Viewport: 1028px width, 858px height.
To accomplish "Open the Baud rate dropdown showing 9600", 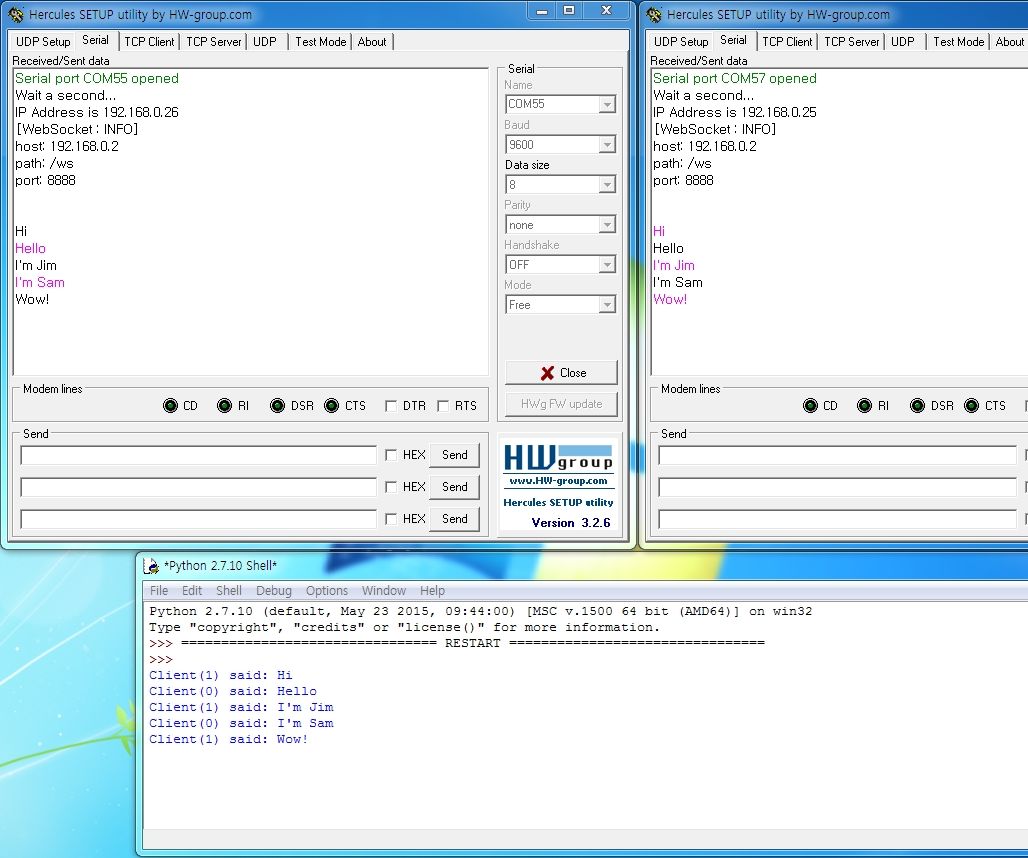I will click(x=605, y=144).
